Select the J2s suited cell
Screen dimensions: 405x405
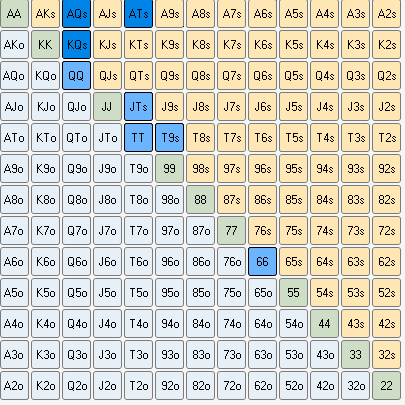click(386, 107)
